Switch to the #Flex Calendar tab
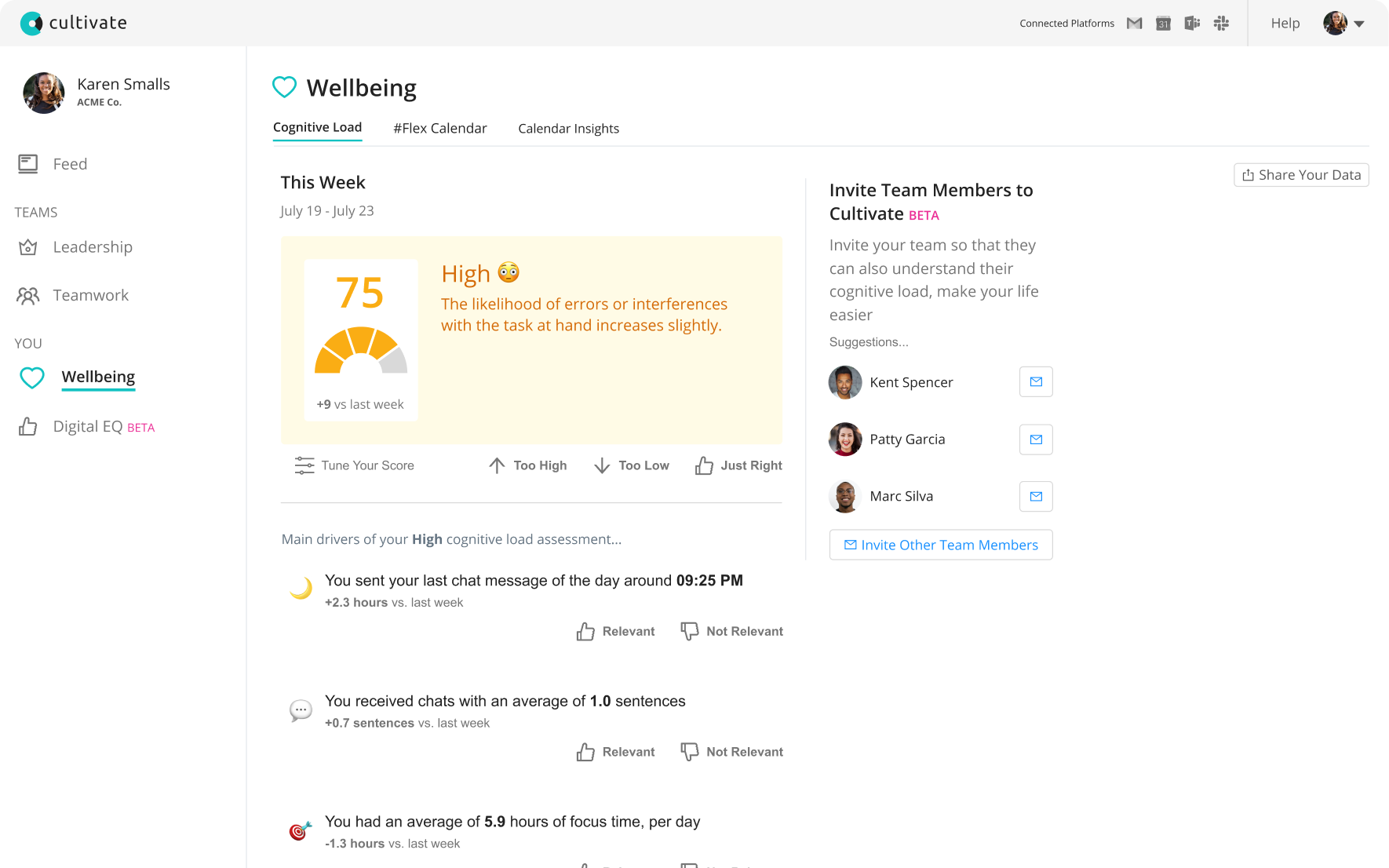 (439, 128)
